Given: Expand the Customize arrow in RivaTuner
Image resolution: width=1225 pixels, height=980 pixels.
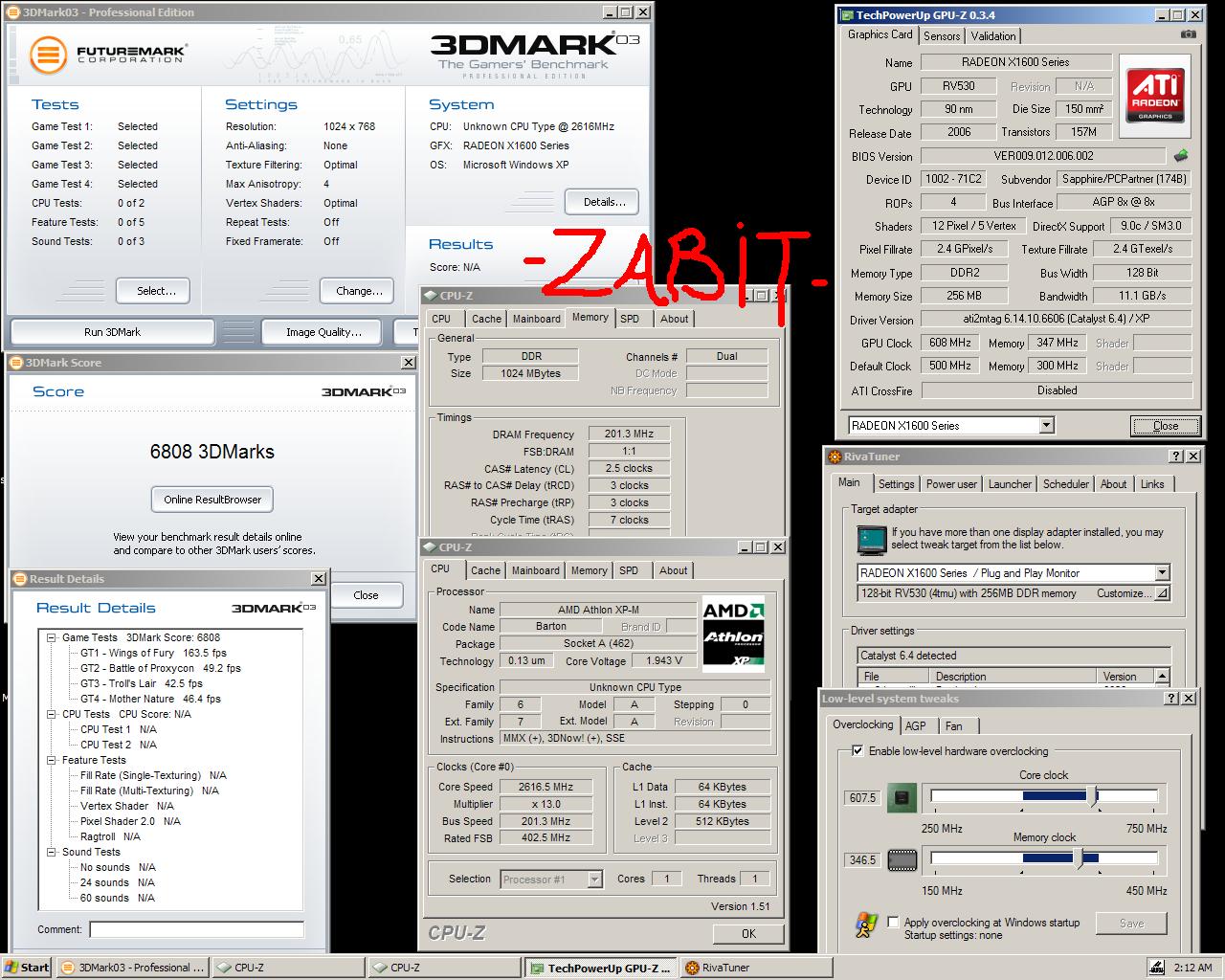Looking at the screenshot, I should coord(1162,593).
